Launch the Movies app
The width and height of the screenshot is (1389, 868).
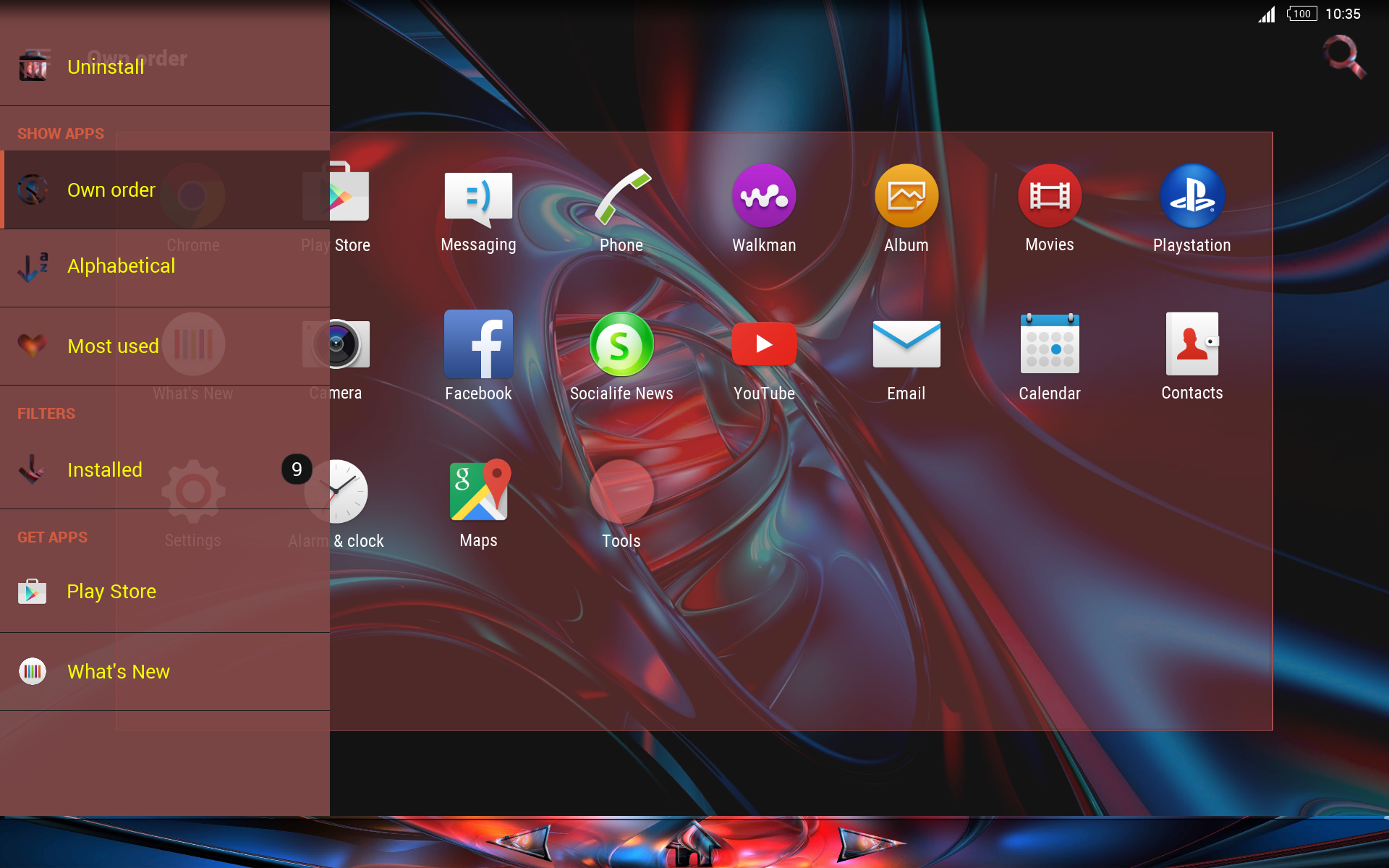click(1050, 210)
